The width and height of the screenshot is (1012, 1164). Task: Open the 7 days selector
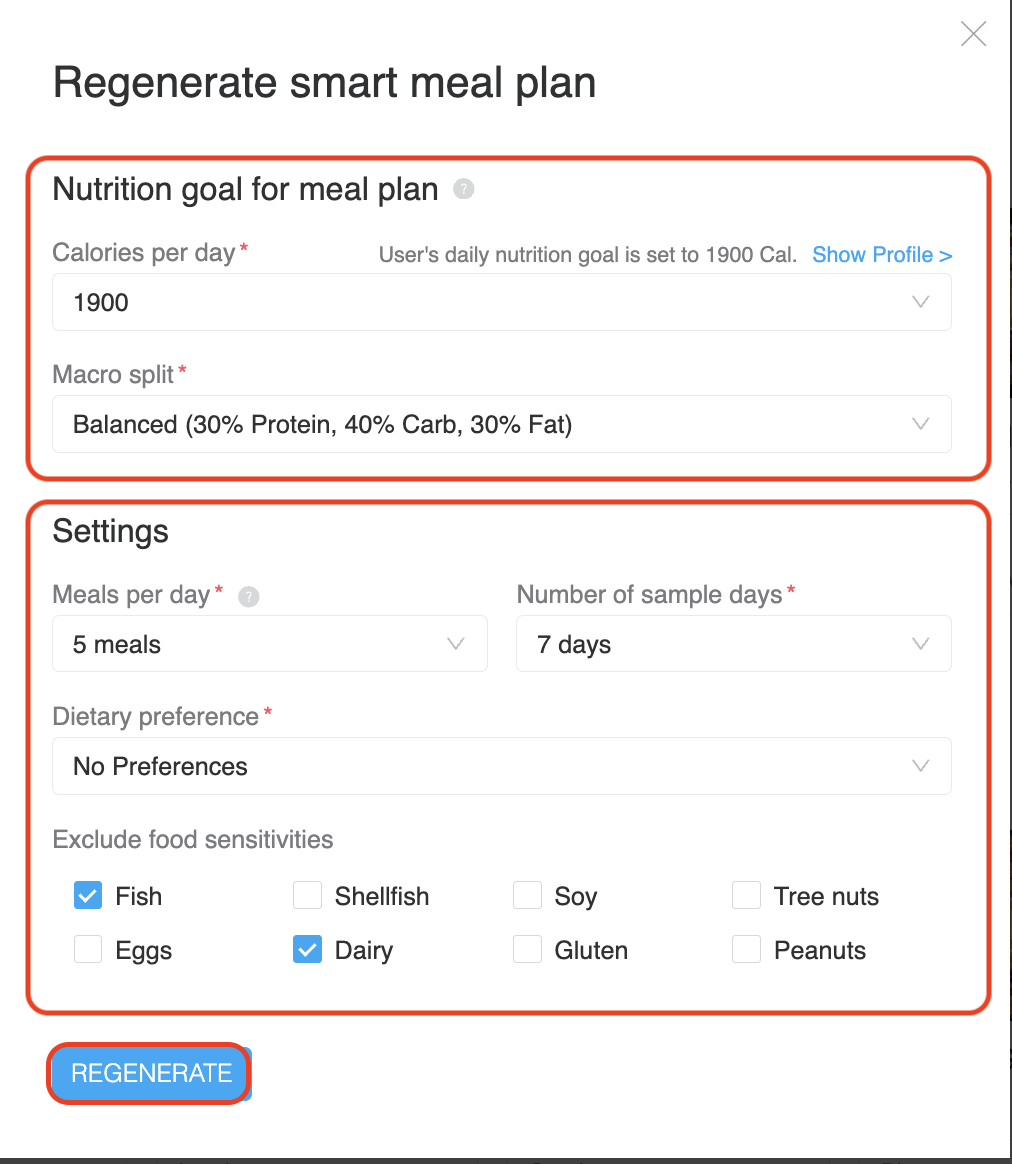734,644
